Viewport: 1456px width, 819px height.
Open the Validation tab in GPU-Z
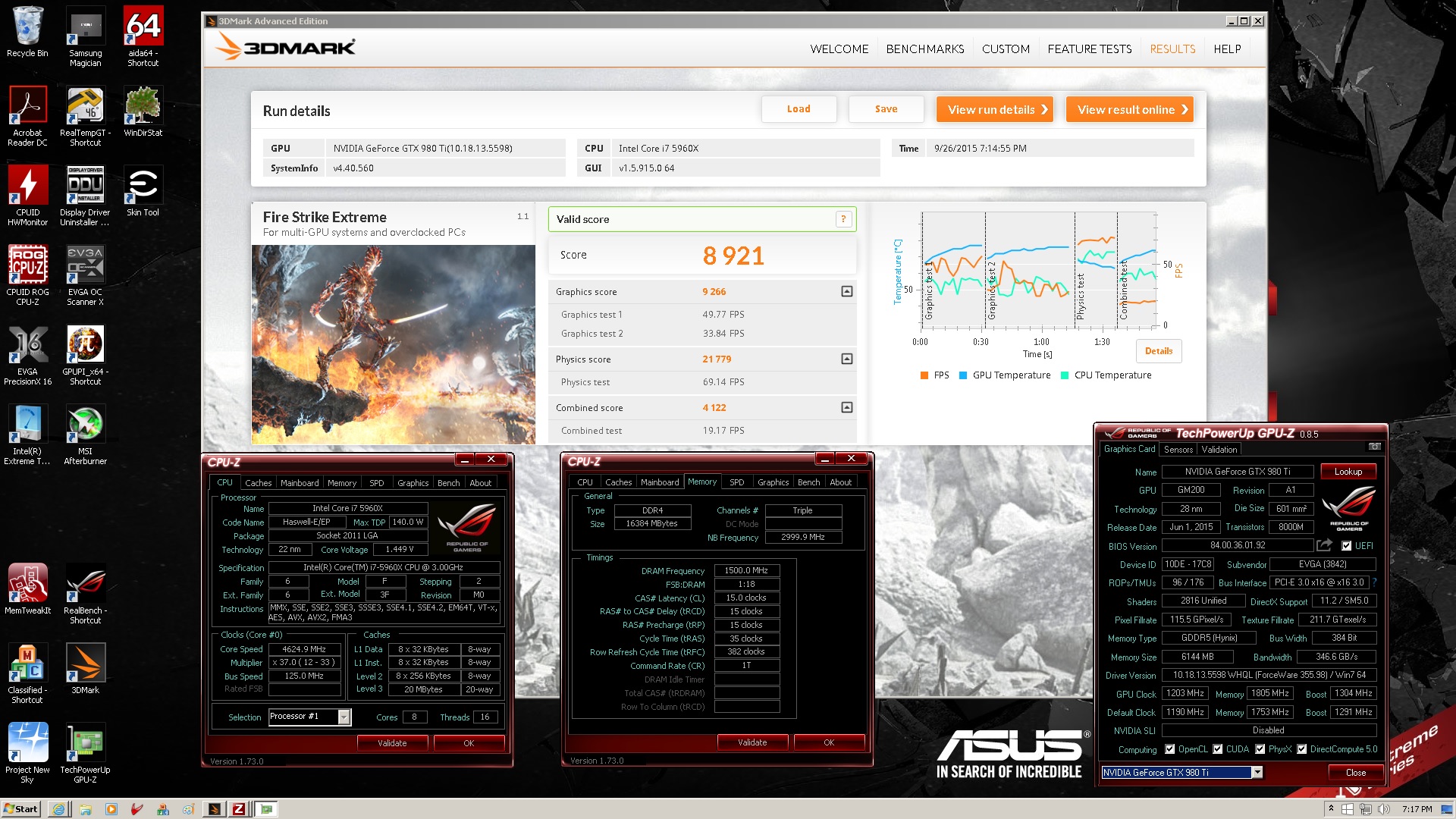point(1219,450)
